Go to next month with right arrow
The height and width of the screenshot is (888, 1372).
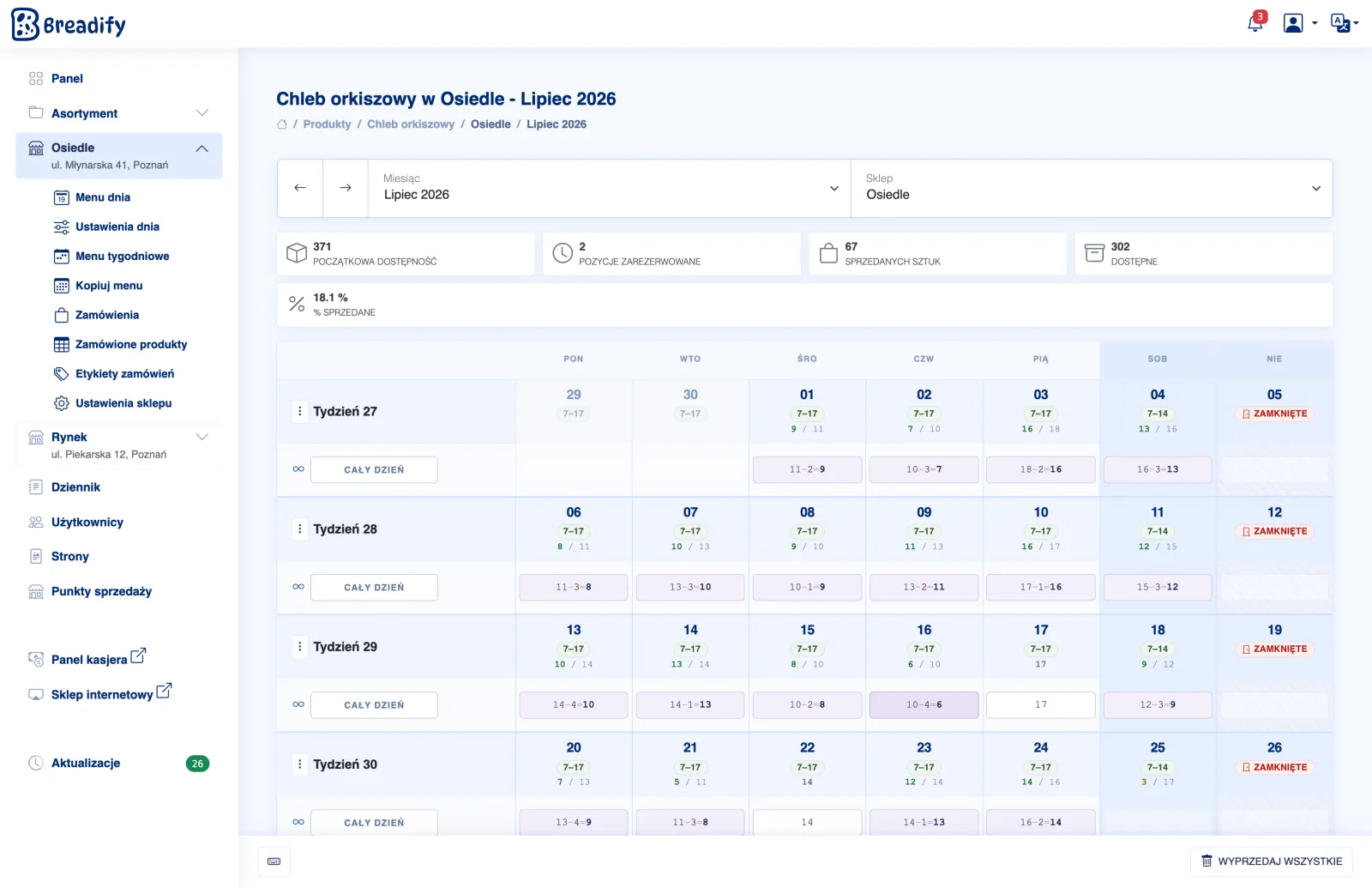346,188
